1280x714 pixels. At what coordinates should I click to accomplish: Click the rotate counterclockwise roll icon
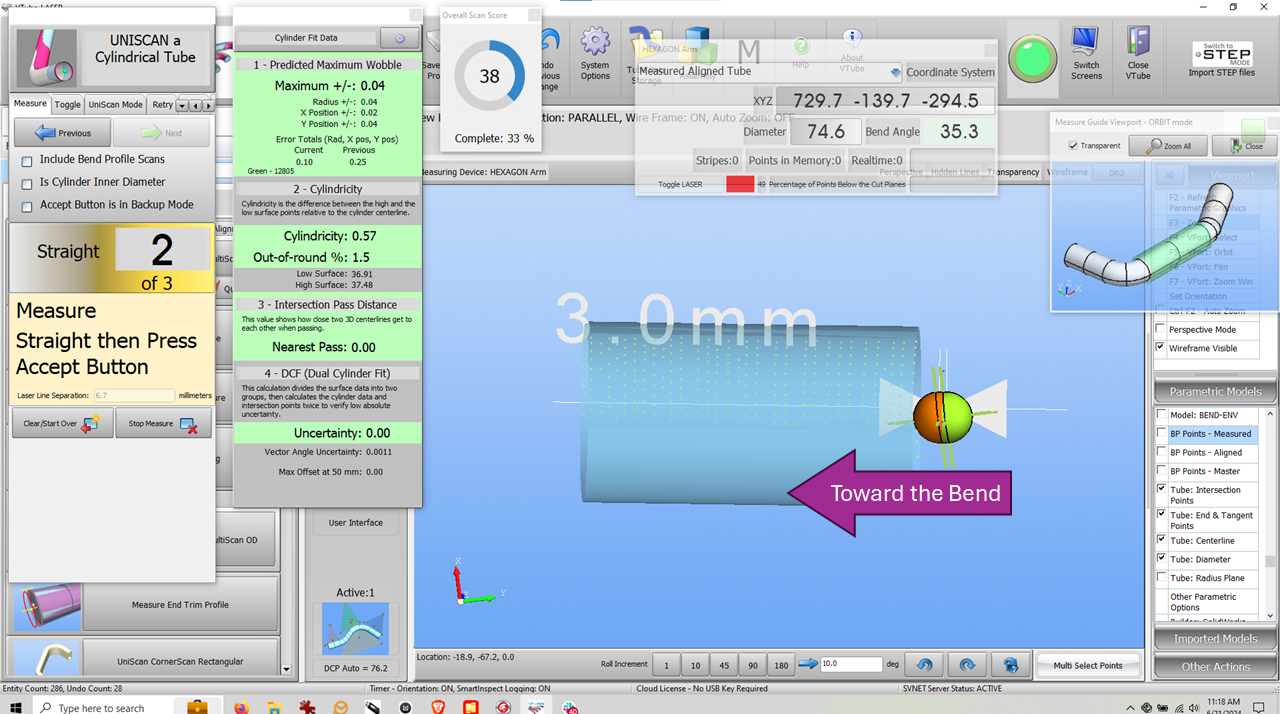[924, 664]
